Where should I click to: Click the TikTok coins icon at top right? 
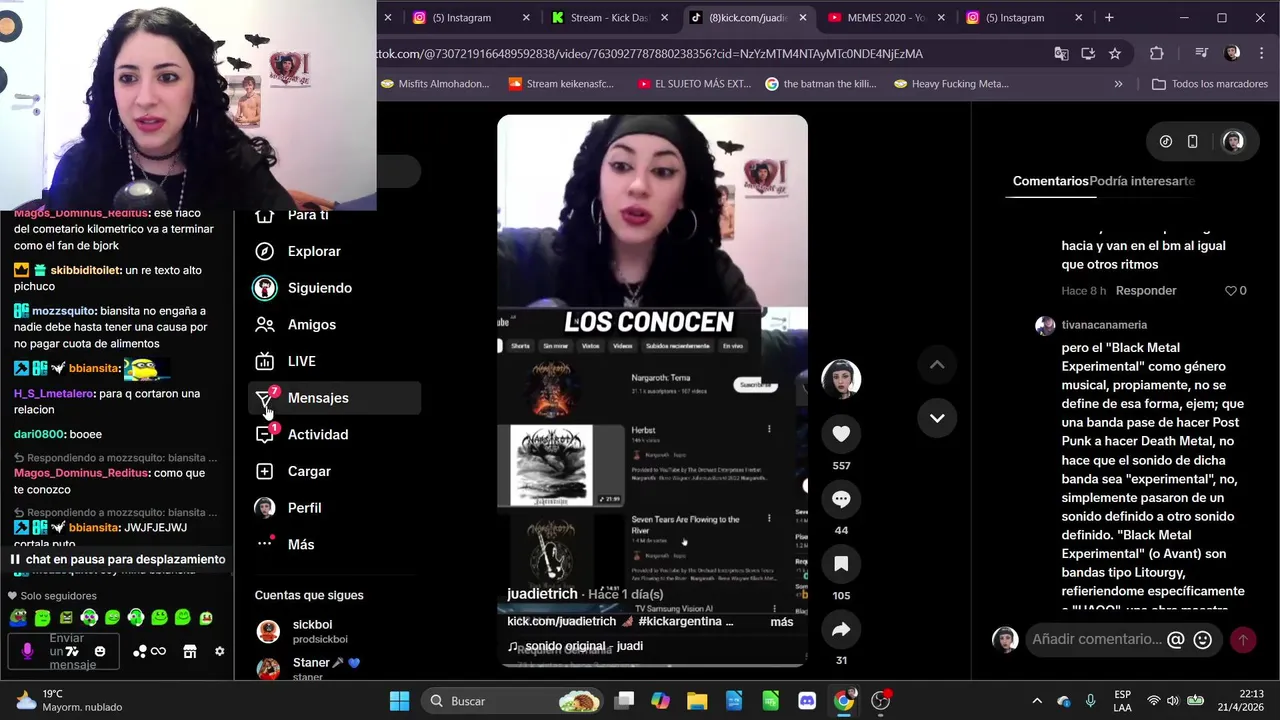tap(1166, 142)
